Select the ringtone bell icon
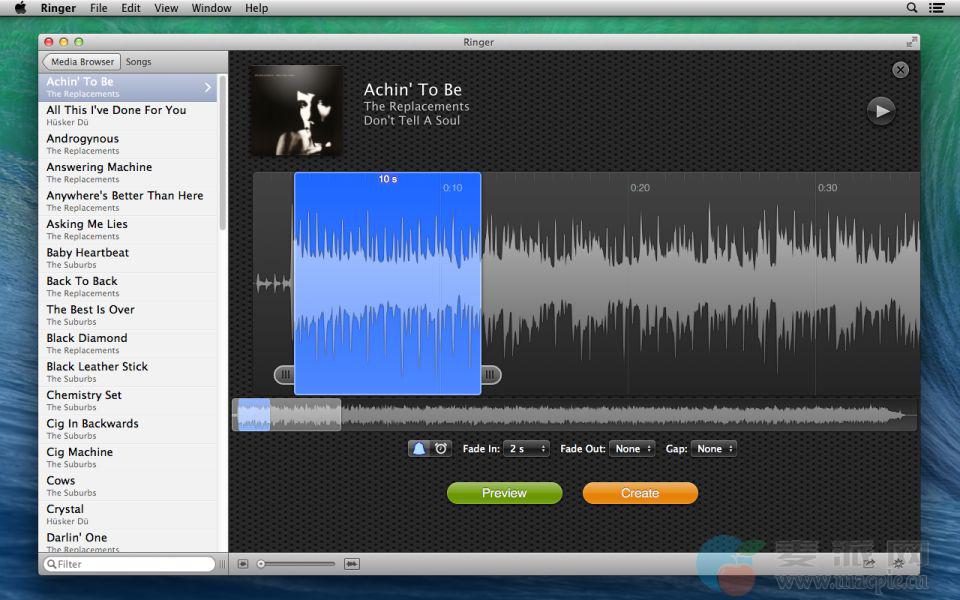This screenshot has height=600, width=960. click(x=420, y=449)
